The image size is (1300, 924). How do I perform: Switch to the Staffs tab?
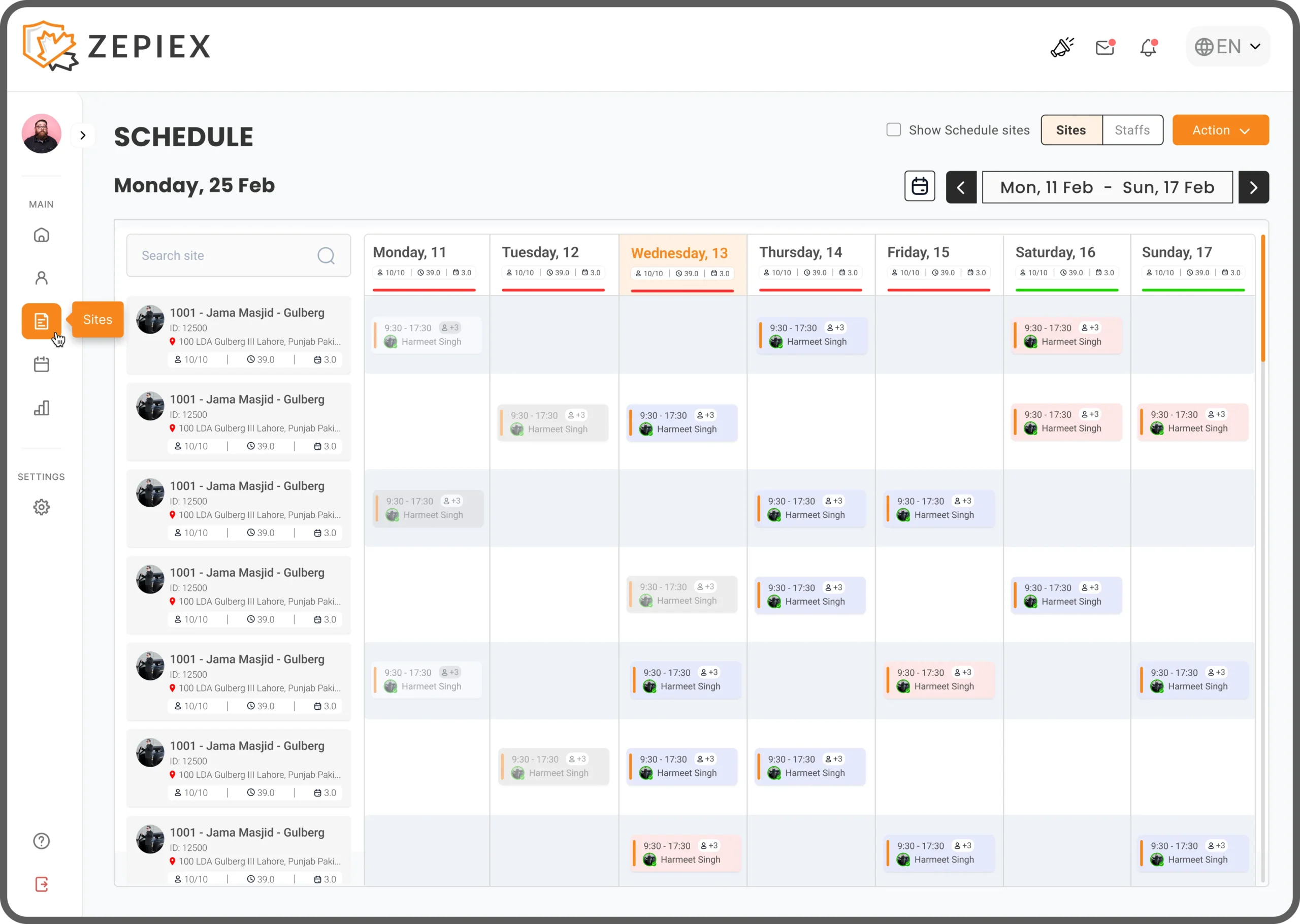[x=1132, y=130]
